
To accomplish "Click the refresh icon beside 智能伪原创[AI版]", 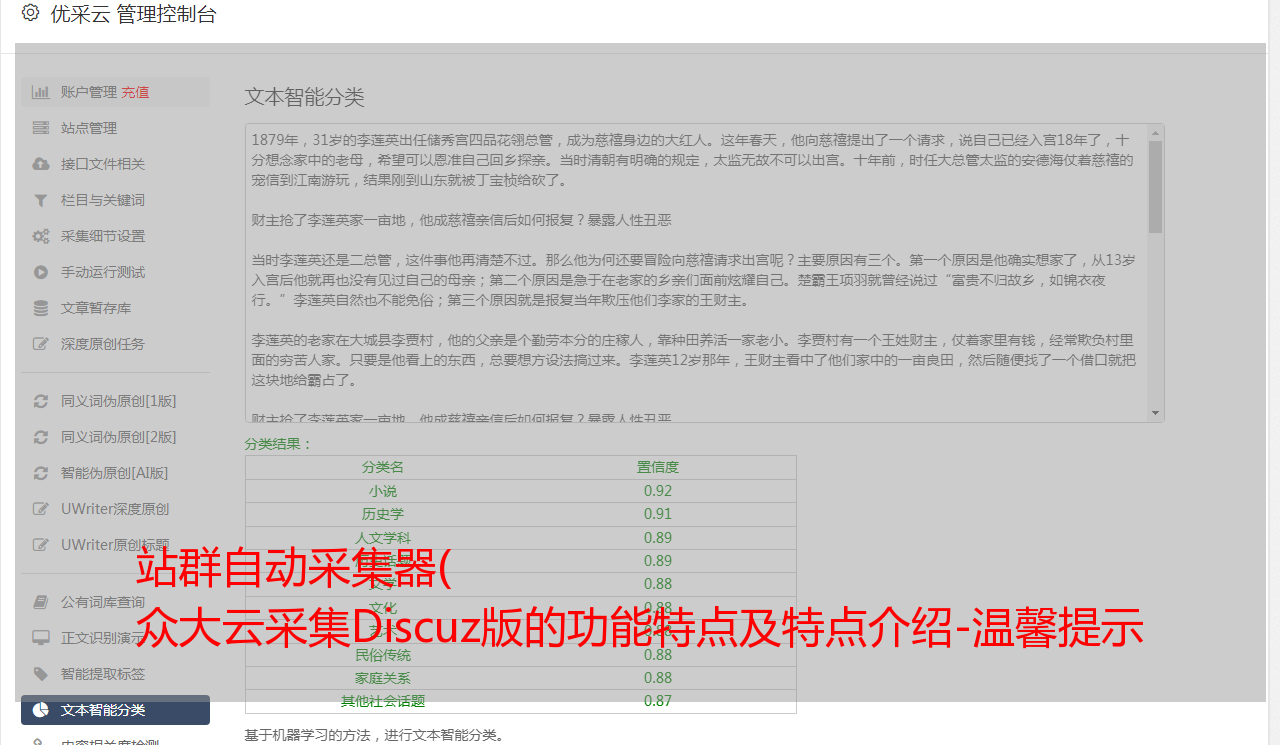I will 41,473.
